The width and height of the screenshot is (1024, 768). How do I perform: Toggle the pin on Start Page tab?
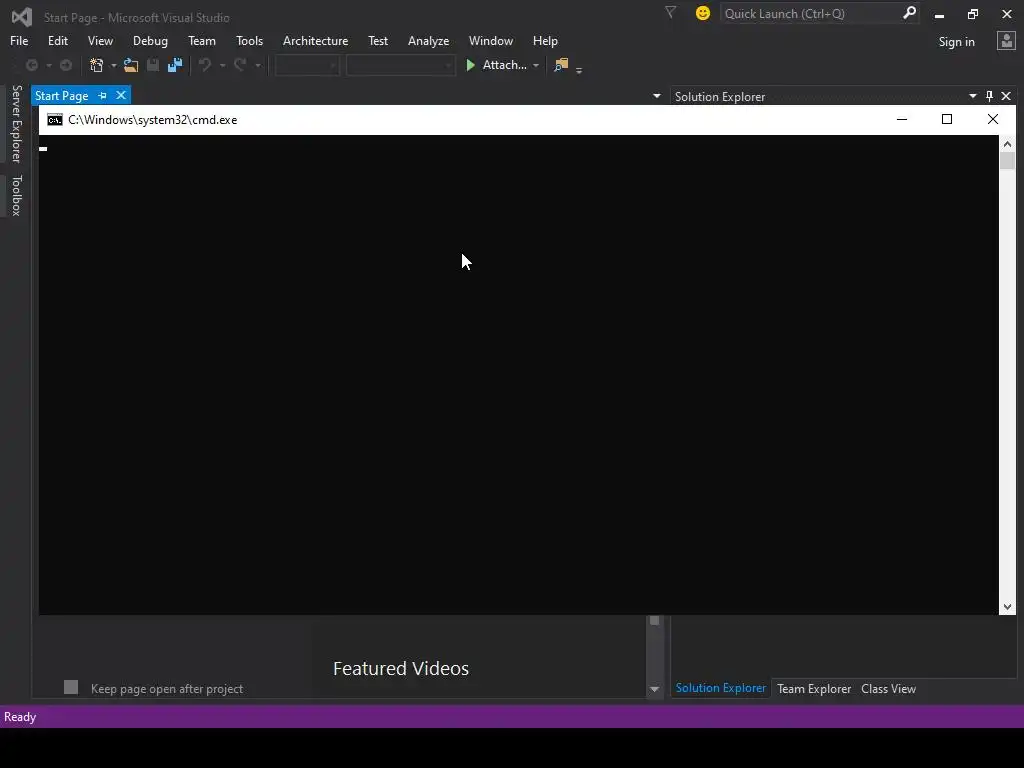pos(103,96)
